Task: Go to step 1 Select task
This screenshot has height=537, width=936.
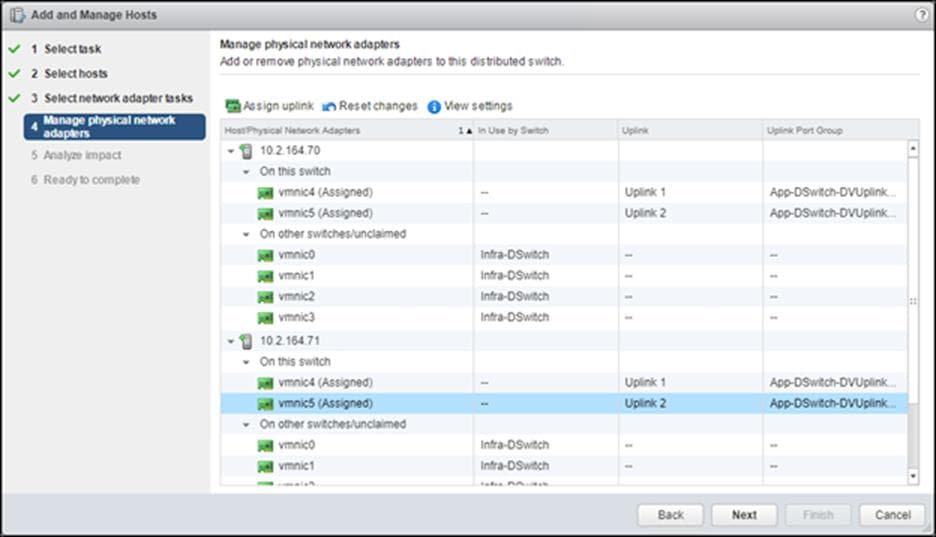Action: [66, 49]
